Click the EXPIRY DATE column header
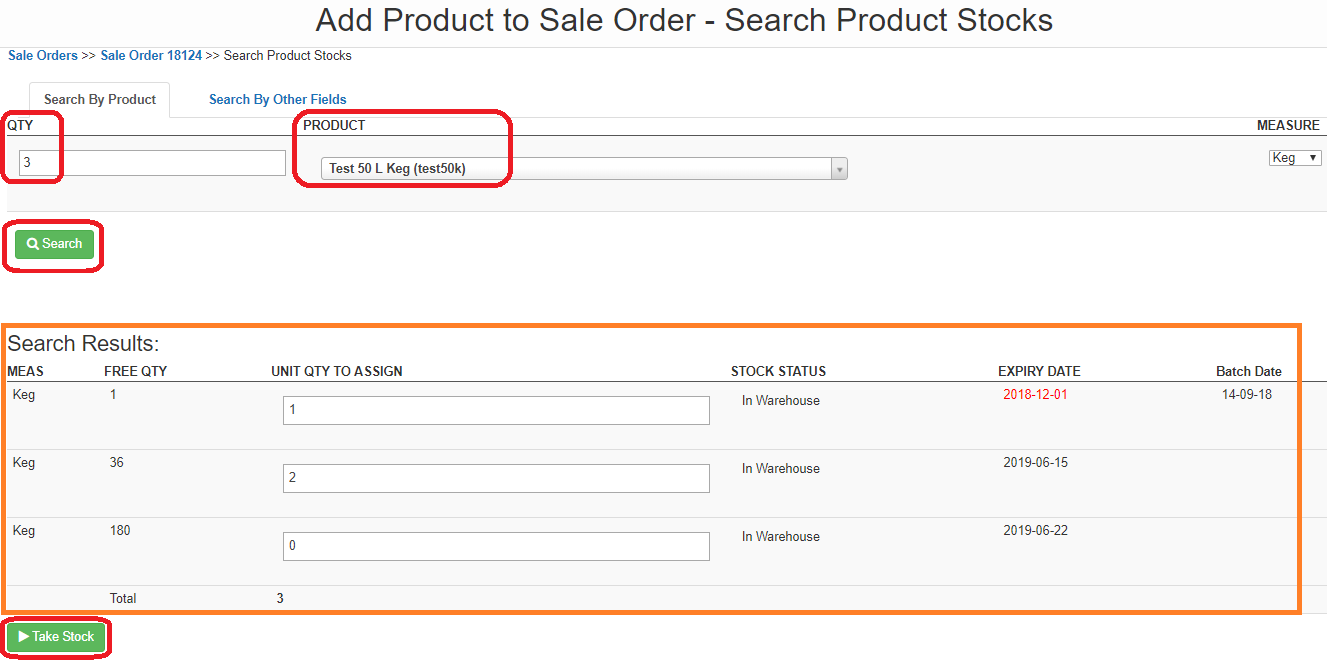The width and height of the screenshot is (1327, 660). pos(1039,372)
